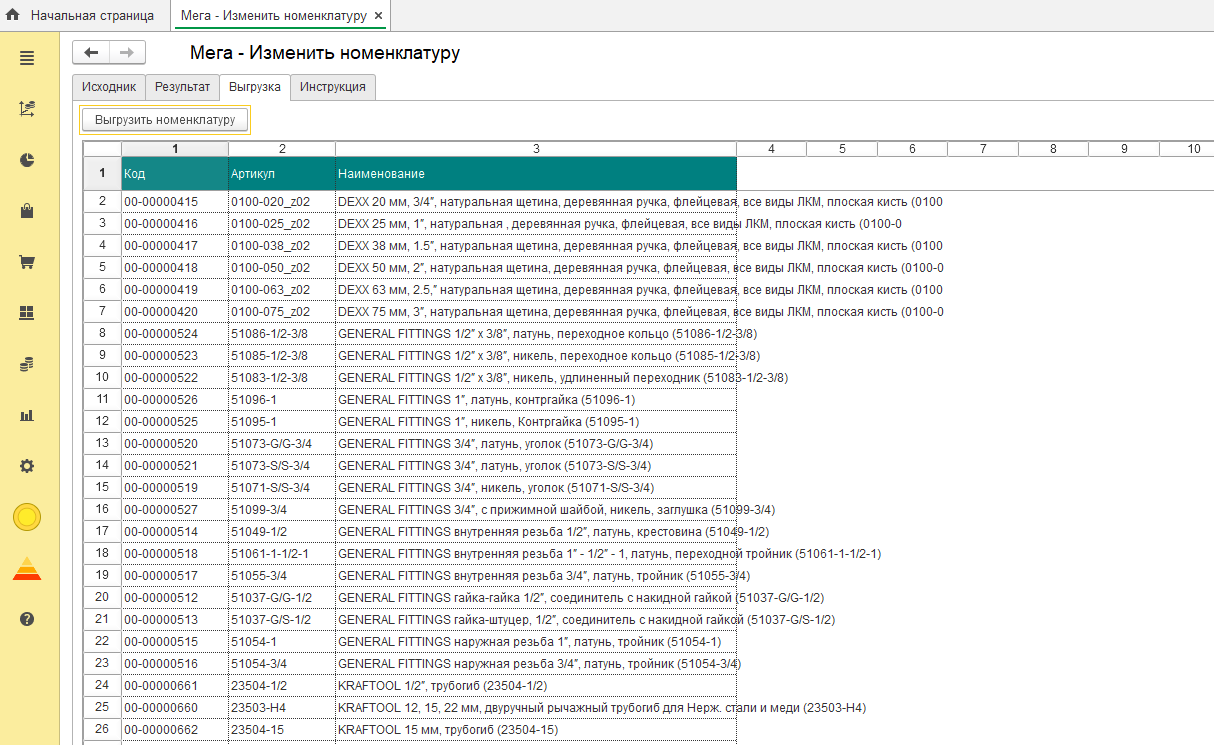This screenshot has height=745, width=1214.
Task: Click the yellow circle sidebar icon
Action: coord(27,517)
